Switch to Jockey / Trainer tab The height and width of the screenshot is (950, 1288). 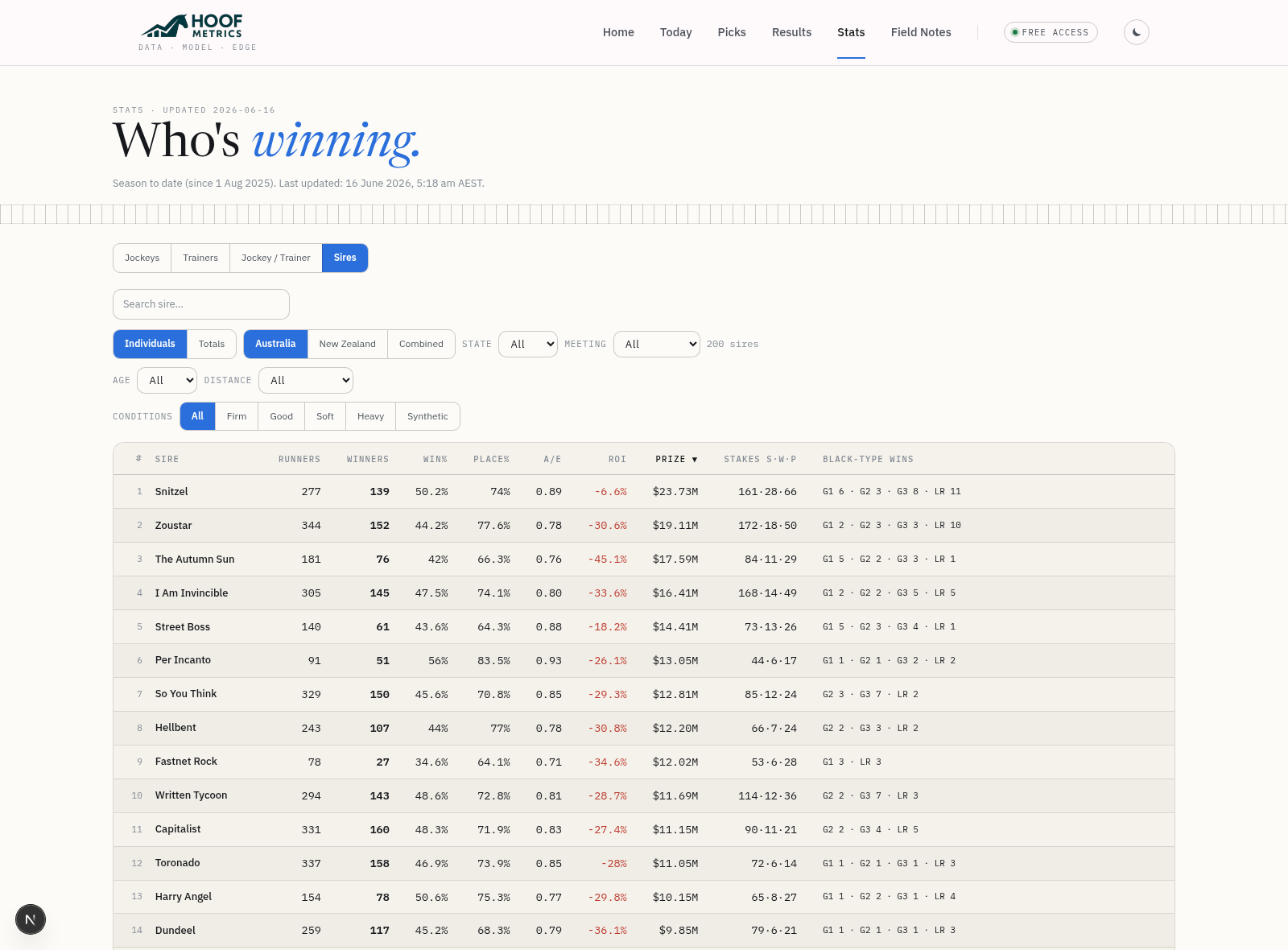[276, 258]
